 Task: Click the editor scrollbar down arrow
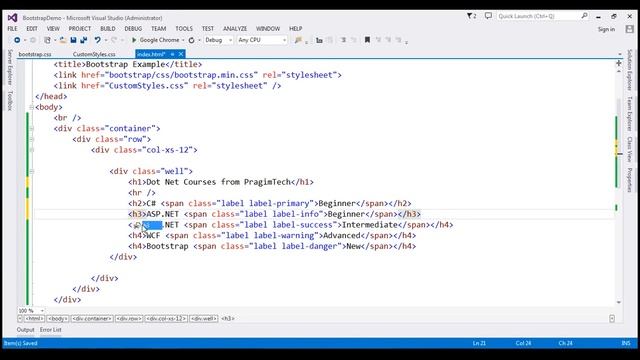point(619,302)
